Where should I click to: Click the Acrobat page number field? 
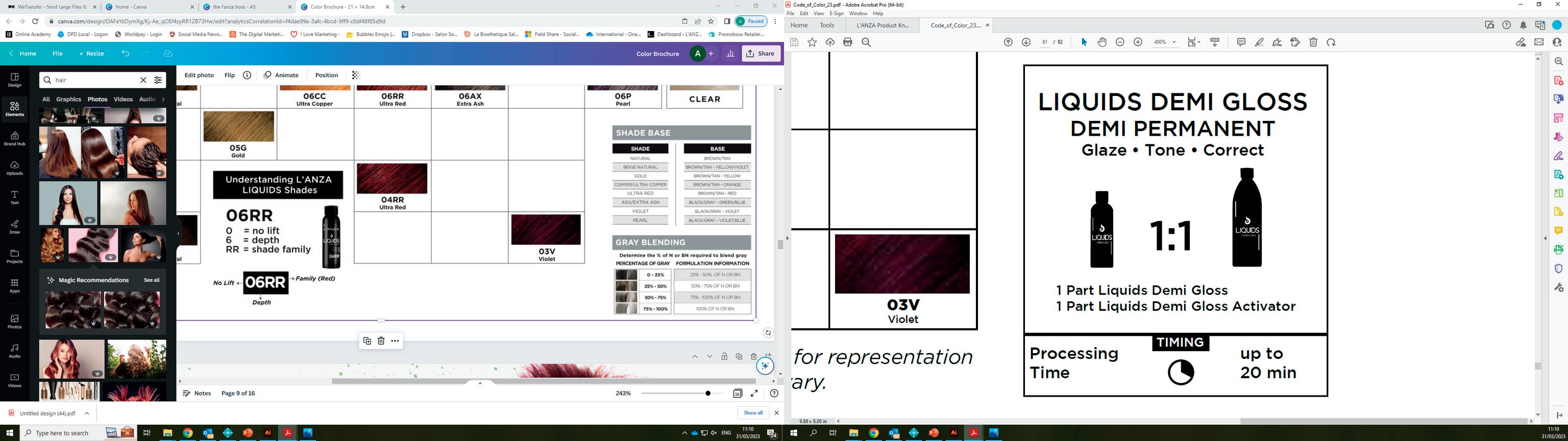coord(1045,42)
